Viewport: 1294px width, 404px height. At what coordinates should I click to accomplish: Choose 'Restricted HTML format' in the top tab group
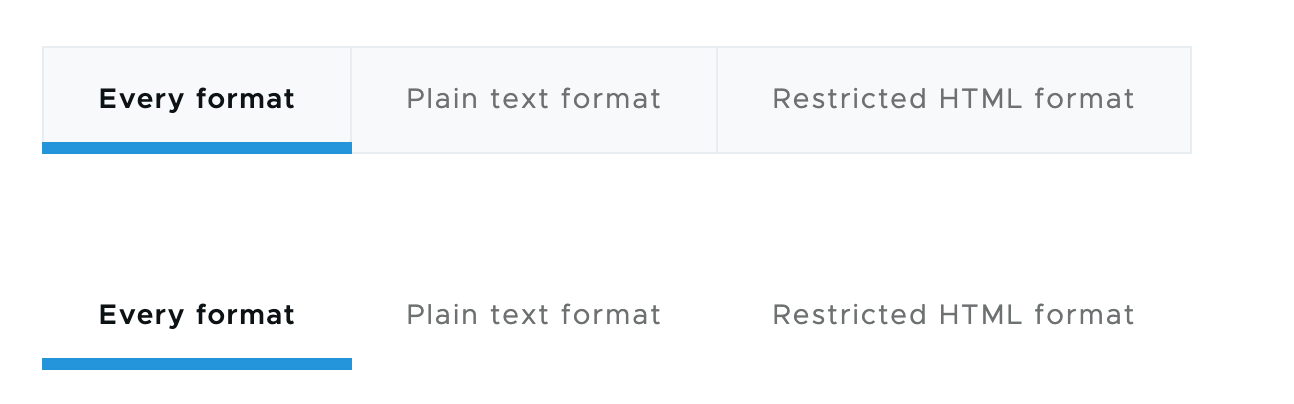point(953,99)
